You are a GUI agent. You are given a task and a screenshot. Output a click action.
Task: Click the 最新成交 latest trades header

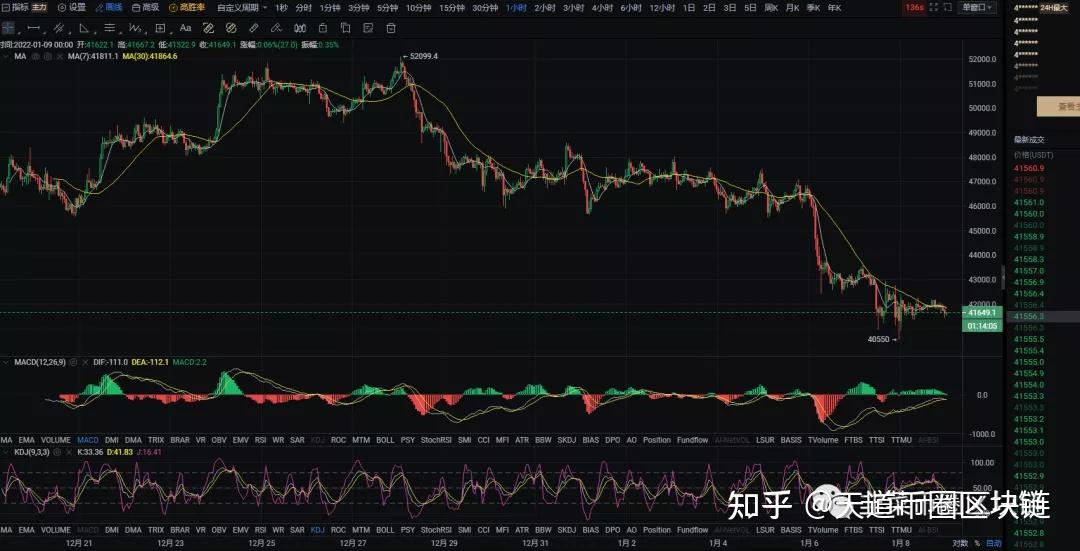pyautogui.click(x=1028, y=139)
